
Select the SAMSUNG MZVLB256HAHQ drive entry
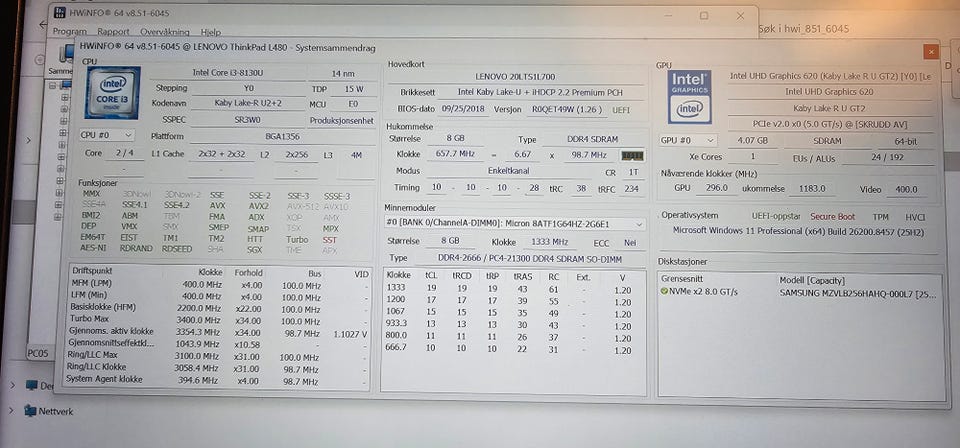[x=858, y=293]
